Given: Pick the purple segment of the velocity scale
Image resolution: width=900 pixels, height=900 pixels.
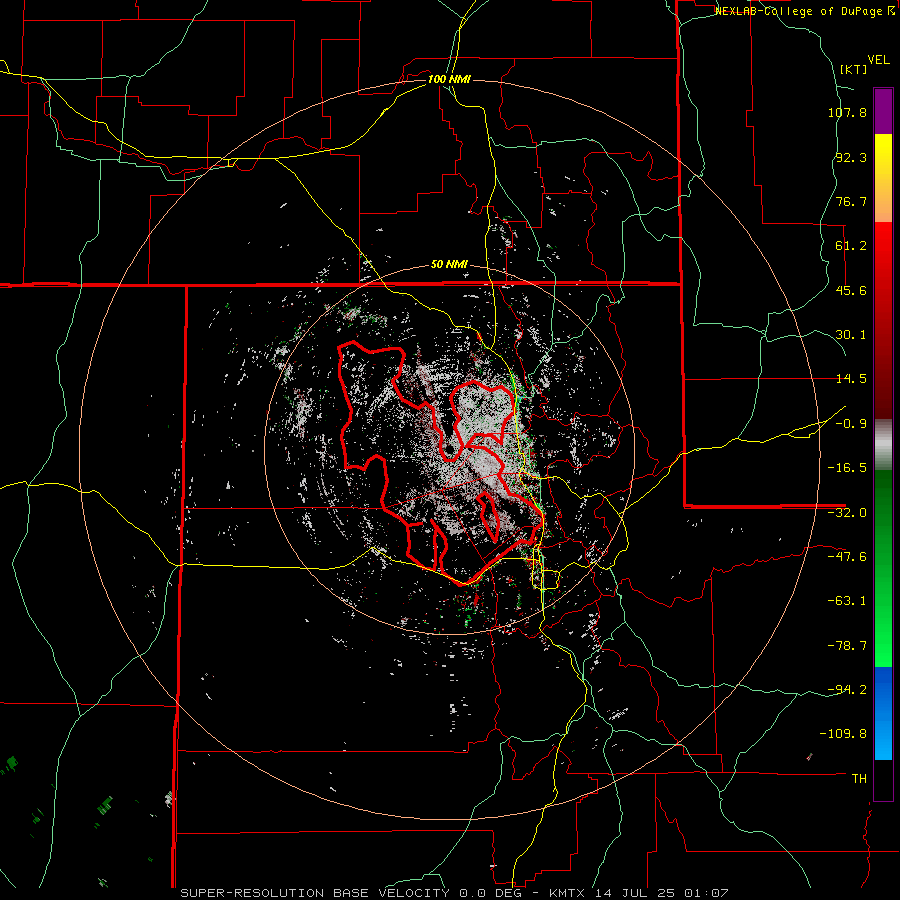Looking at the screenshot, I should click(883, 111).
